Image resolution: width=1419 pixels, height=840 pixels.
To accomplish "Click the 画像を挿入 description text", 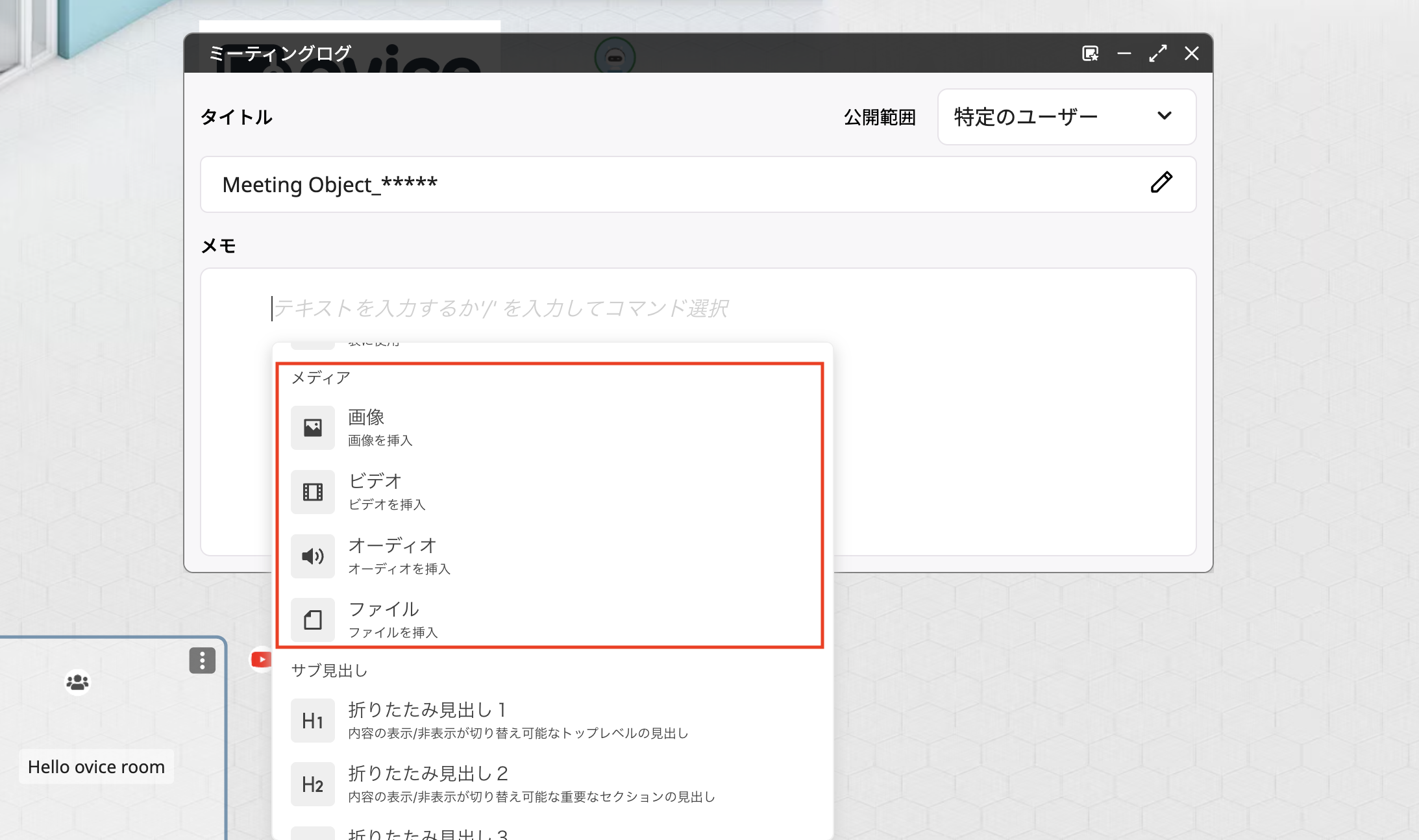I will coord(380,441).
